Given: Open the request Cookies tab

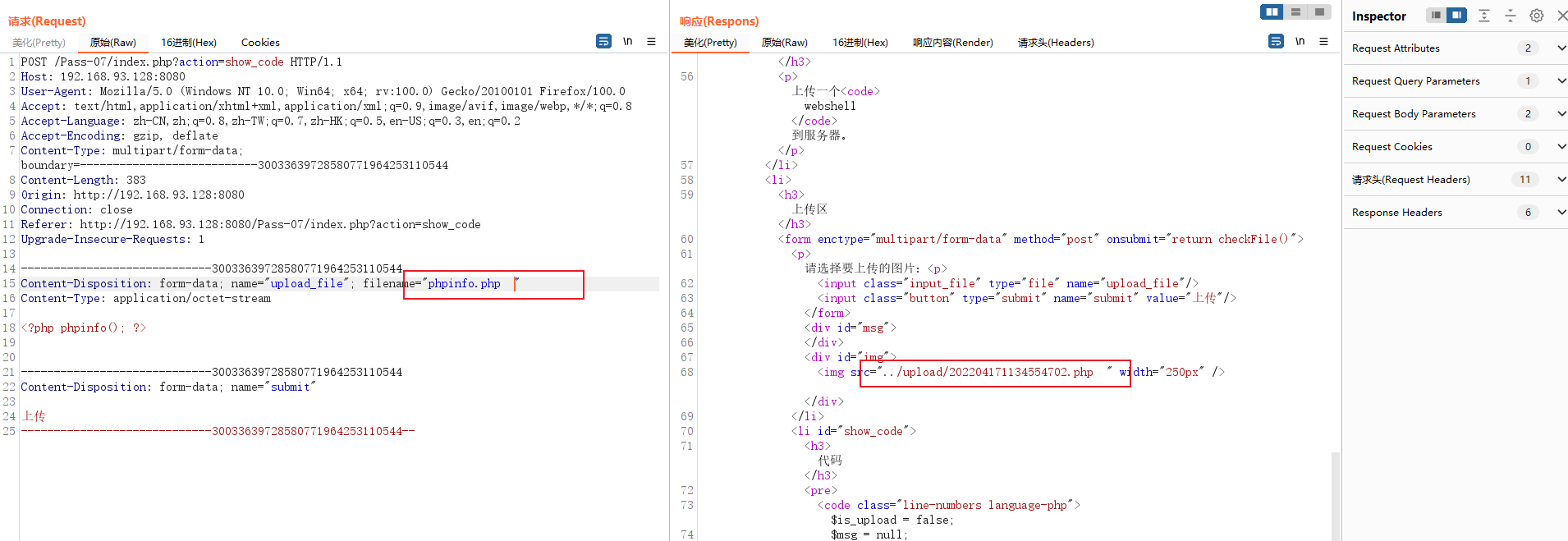Looking at the screenshot, I should pyautogui.click(x=260, y=42).
